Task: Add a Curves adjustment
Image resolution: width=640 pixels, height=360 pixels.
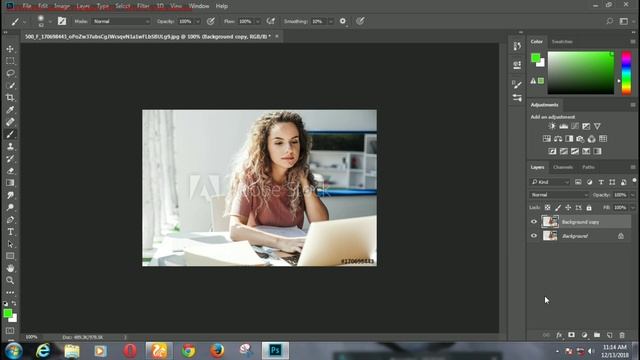Action: coord(575,126)
